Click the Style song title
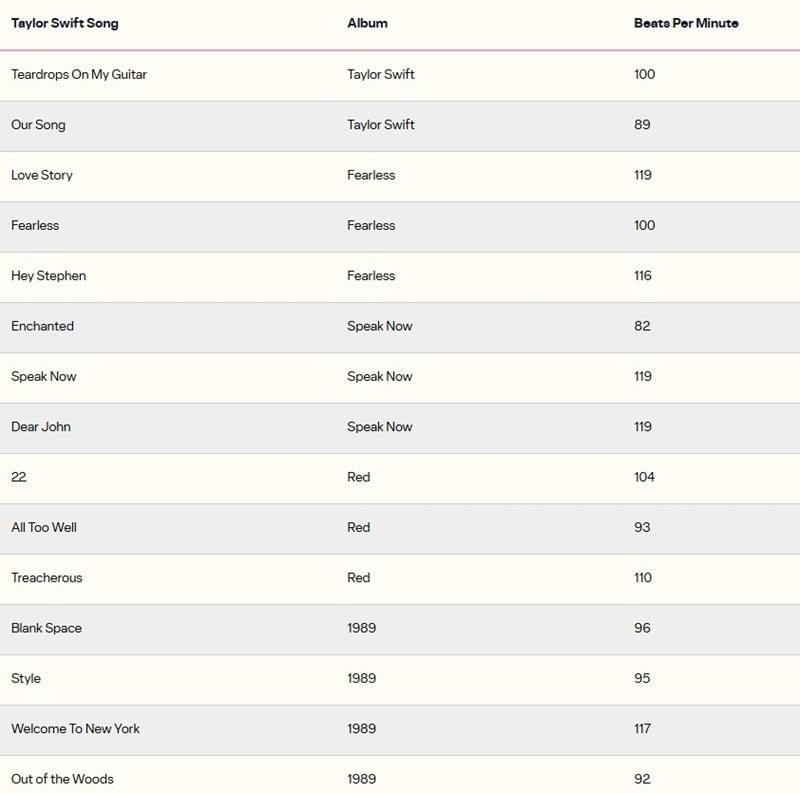Viewport: 800px width, 793px height. [x=26, y=678]
